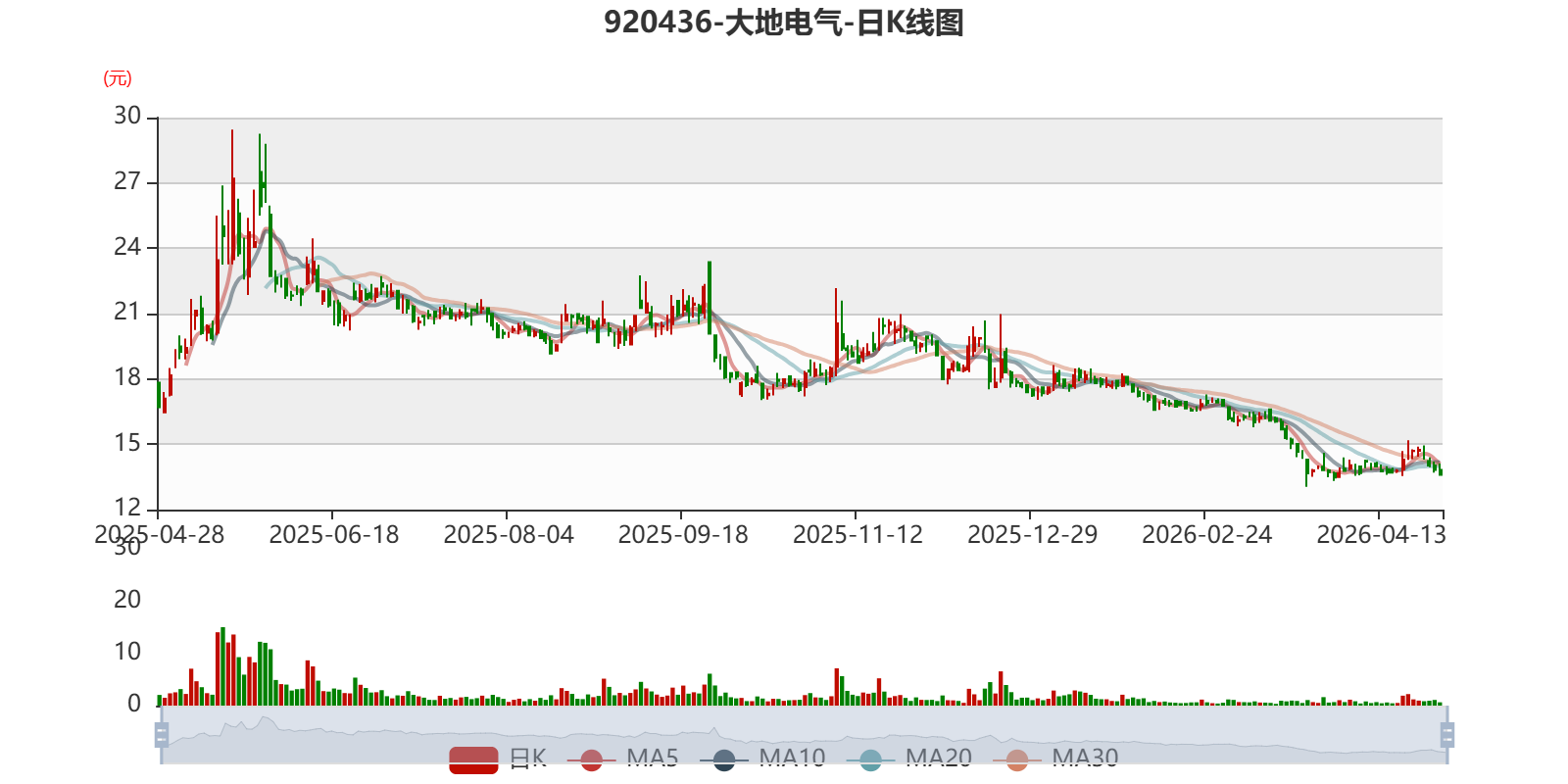
Task: Click the 20 volume axis label
Action: (x=127, y=600)
